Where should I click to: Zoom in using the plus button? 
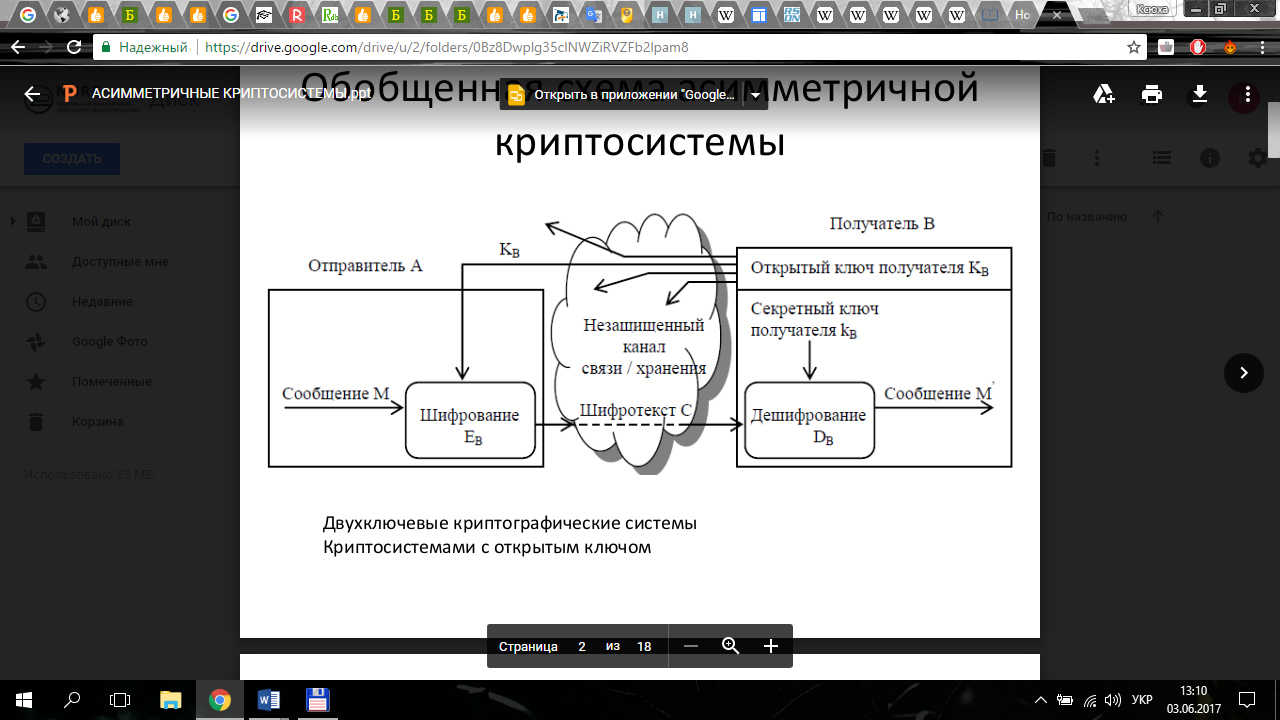[771, 646]
